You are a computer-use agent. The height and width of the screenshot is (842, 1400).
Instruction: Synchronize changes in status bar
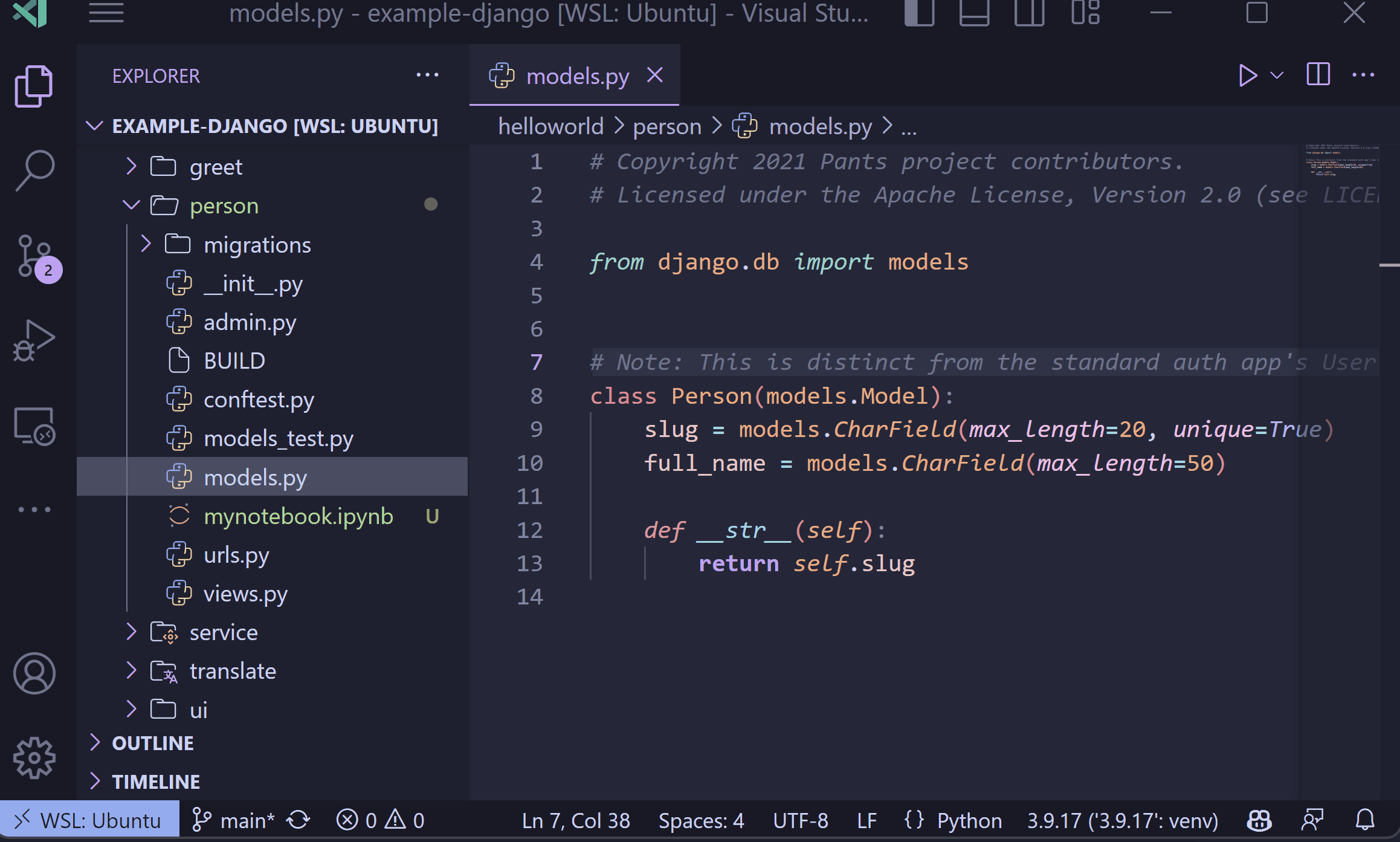point(298,820)
